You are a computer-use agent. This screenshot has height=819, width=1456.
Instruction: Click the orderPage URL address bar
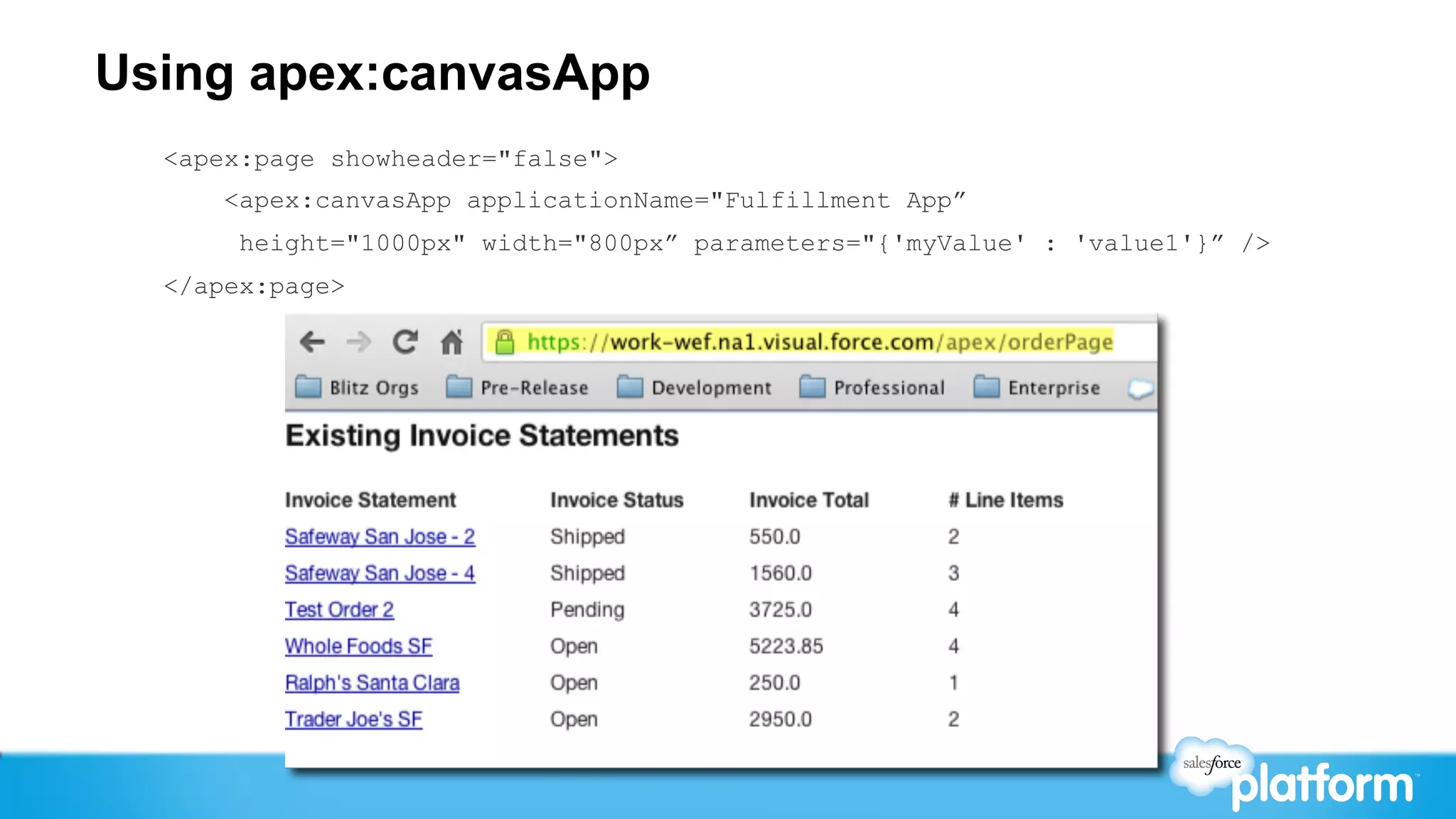click(x=818, y=342)
